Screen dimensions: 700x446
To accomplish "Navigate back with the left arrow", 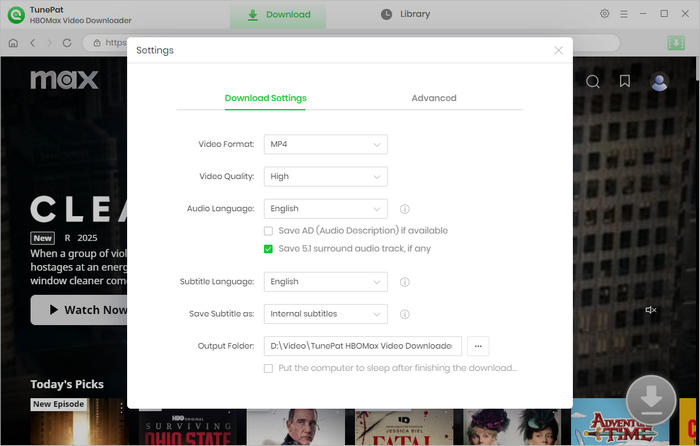I will [x=33, y=43].
